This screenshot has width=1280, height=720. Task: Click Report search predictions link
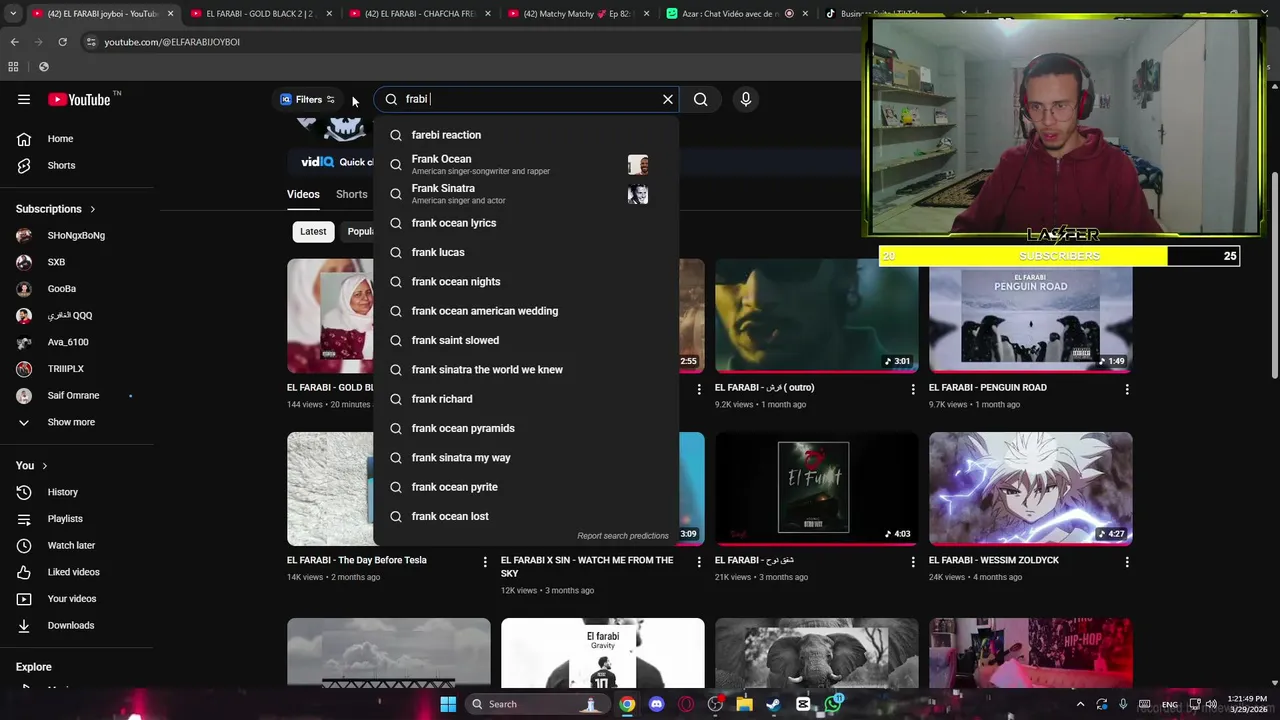coord(623,536)
